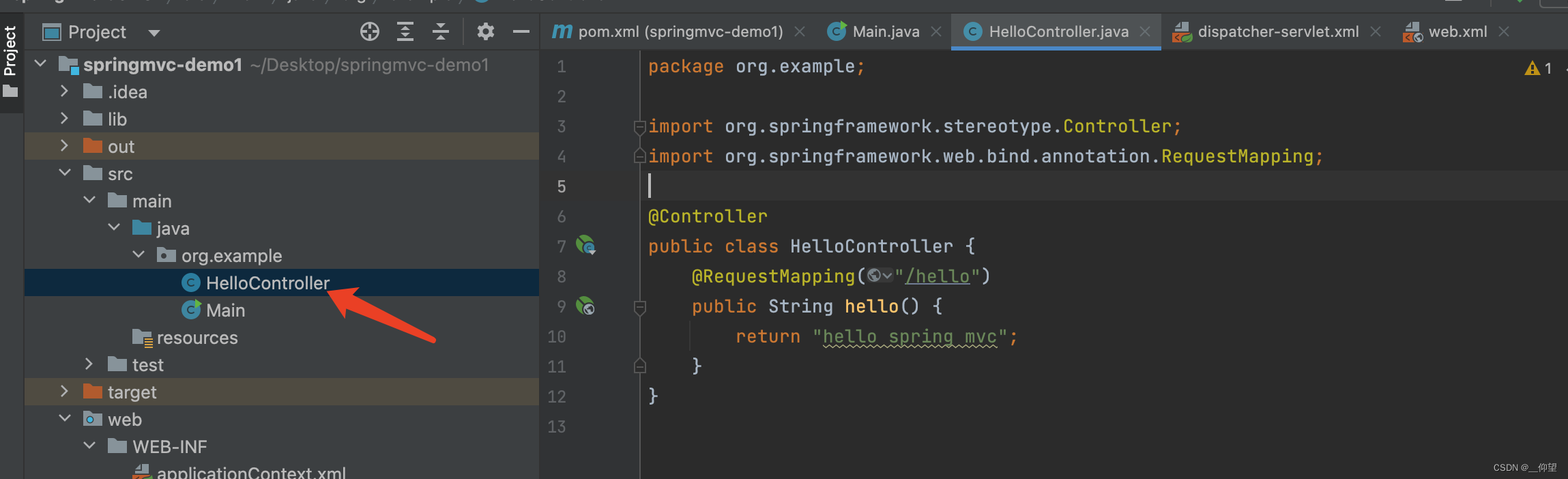The height and width of the screenshot is (479, 1568).
Task: Click the warning indicator showing 1 problem
Action: (1539, 68)
